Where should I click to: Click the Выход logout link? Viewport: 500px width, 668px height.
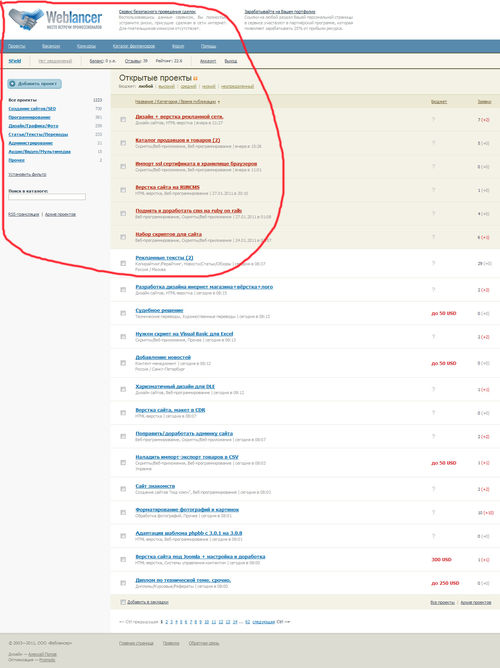point(230,61)
